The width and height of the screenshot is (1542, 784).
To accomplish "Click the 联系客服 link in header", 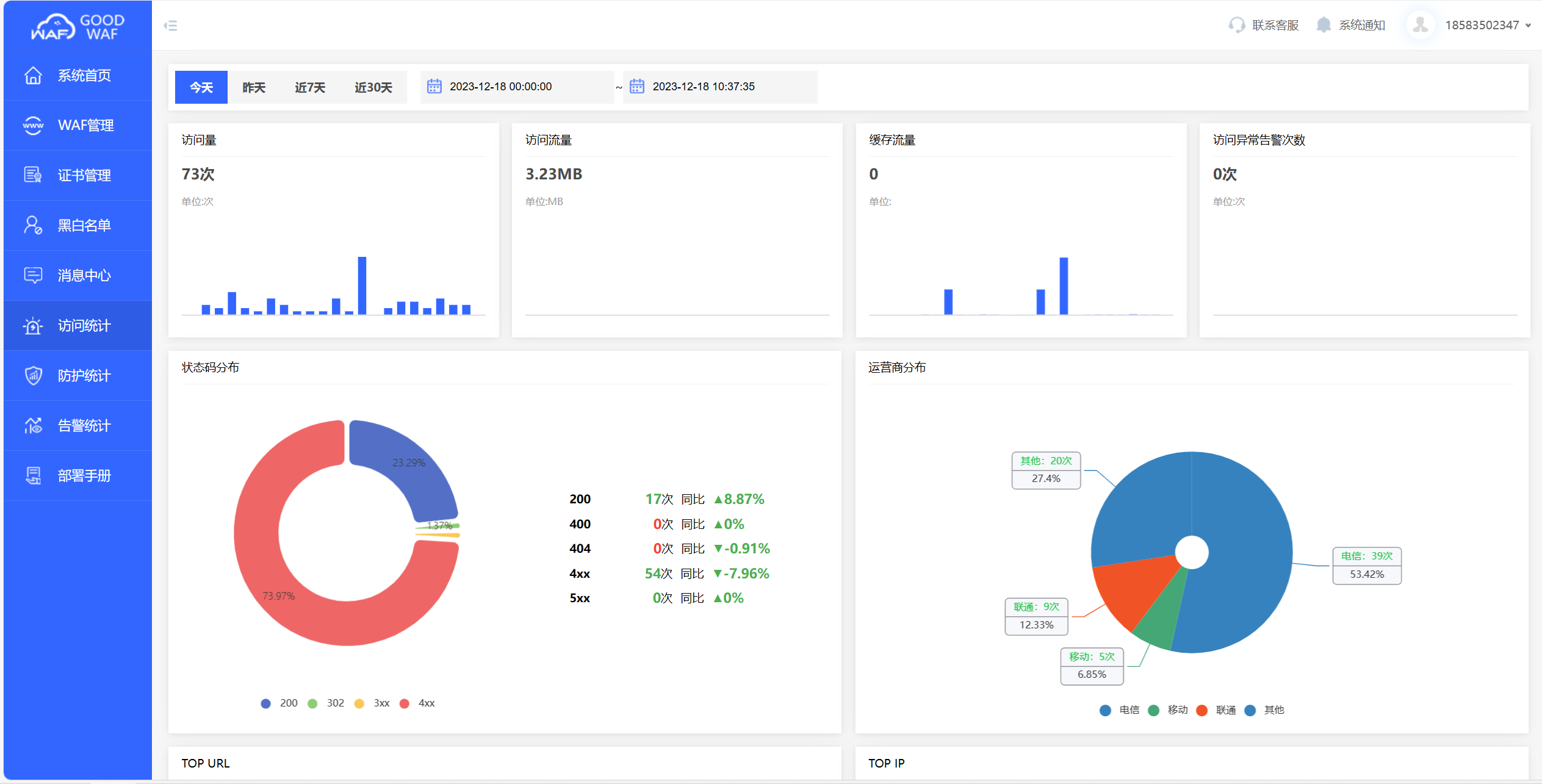I will [1274, 25].
